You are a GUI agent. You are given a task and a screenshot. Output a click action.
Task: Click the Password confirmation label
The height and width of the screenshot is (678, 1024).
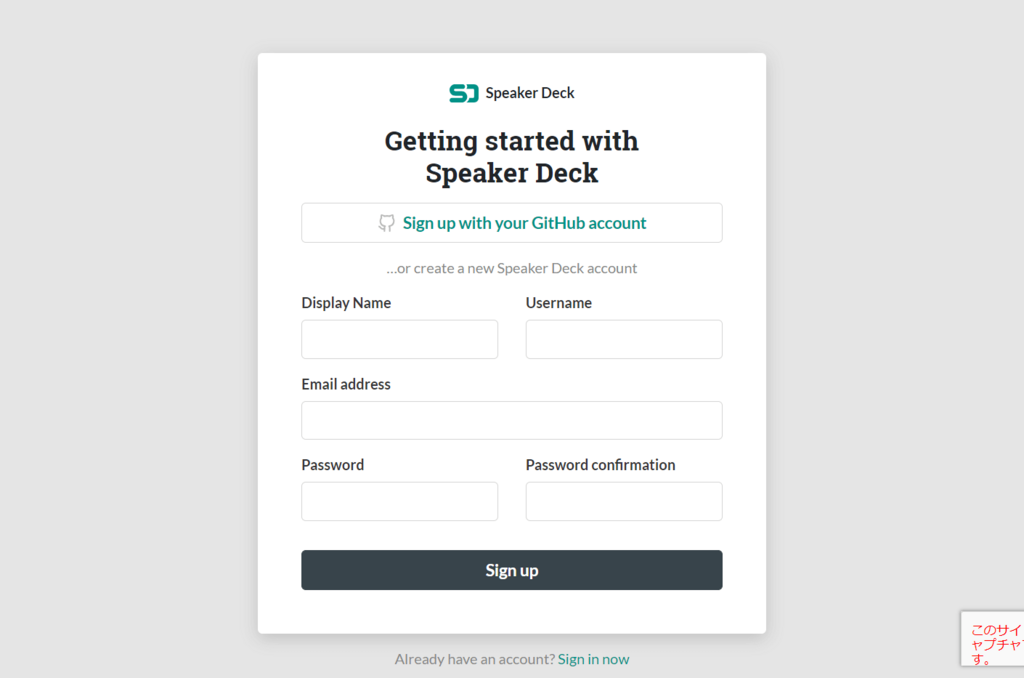click(x=600, y=465)
